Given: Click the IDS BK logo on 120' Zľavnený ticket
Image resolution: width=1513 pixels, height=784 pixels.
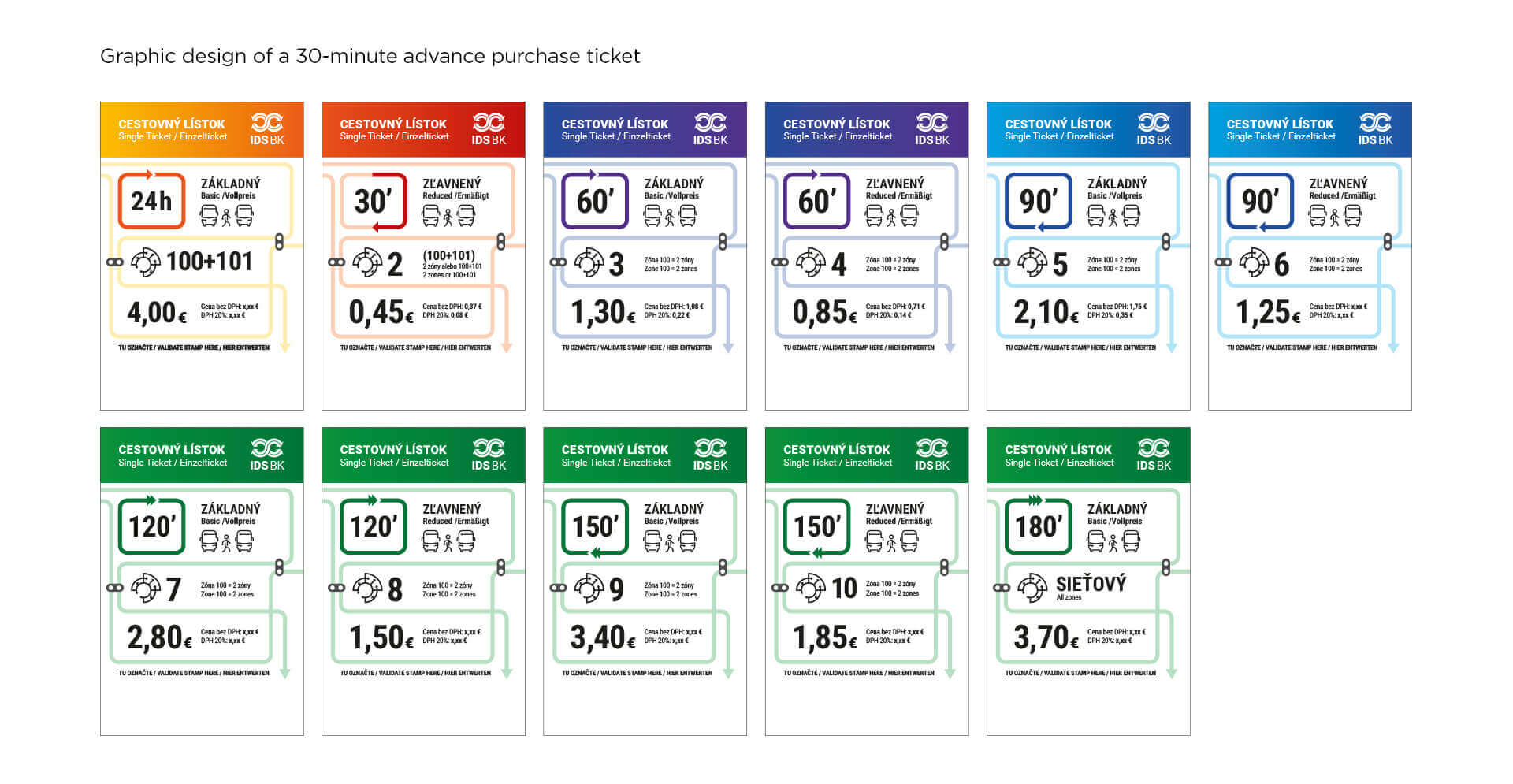Looking at the screenshot, I should click(x=489, y=455).
